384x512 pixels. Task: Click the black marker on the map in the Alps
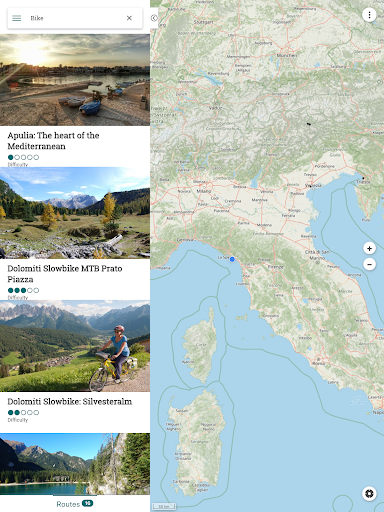(x=309, y=124)
